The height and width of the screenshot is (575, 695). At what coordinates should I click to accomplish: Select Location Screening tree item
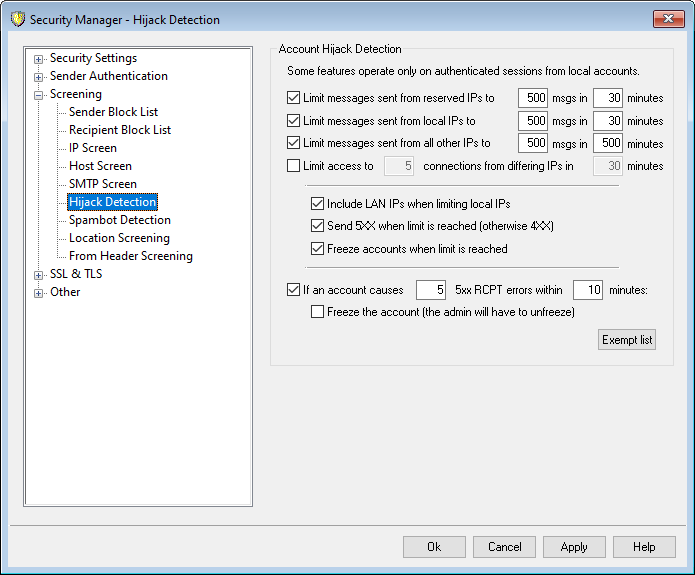click(119, 238)
